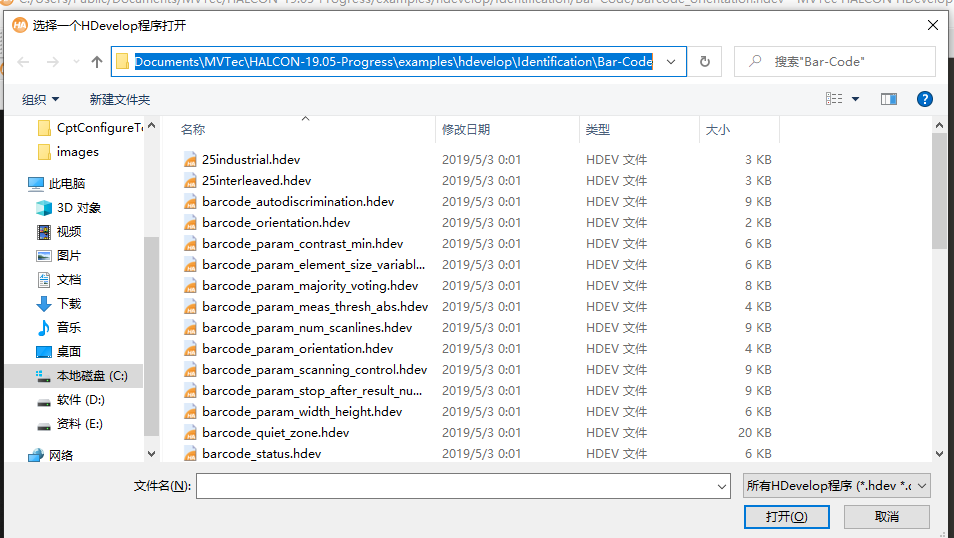
Task: Select 网络 in navigation tree
Action: [51, 455]
